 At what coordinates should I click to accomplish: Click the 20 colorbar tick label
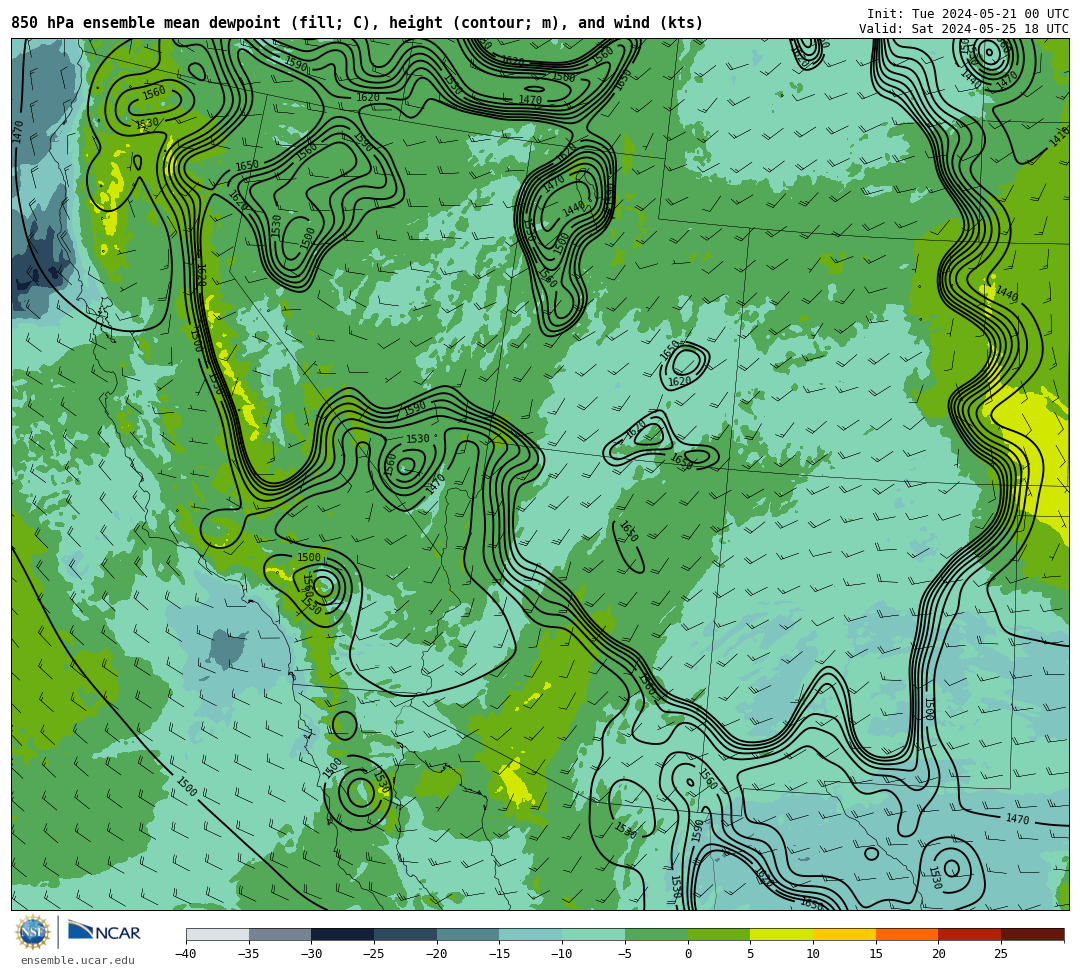pos(939,954)
